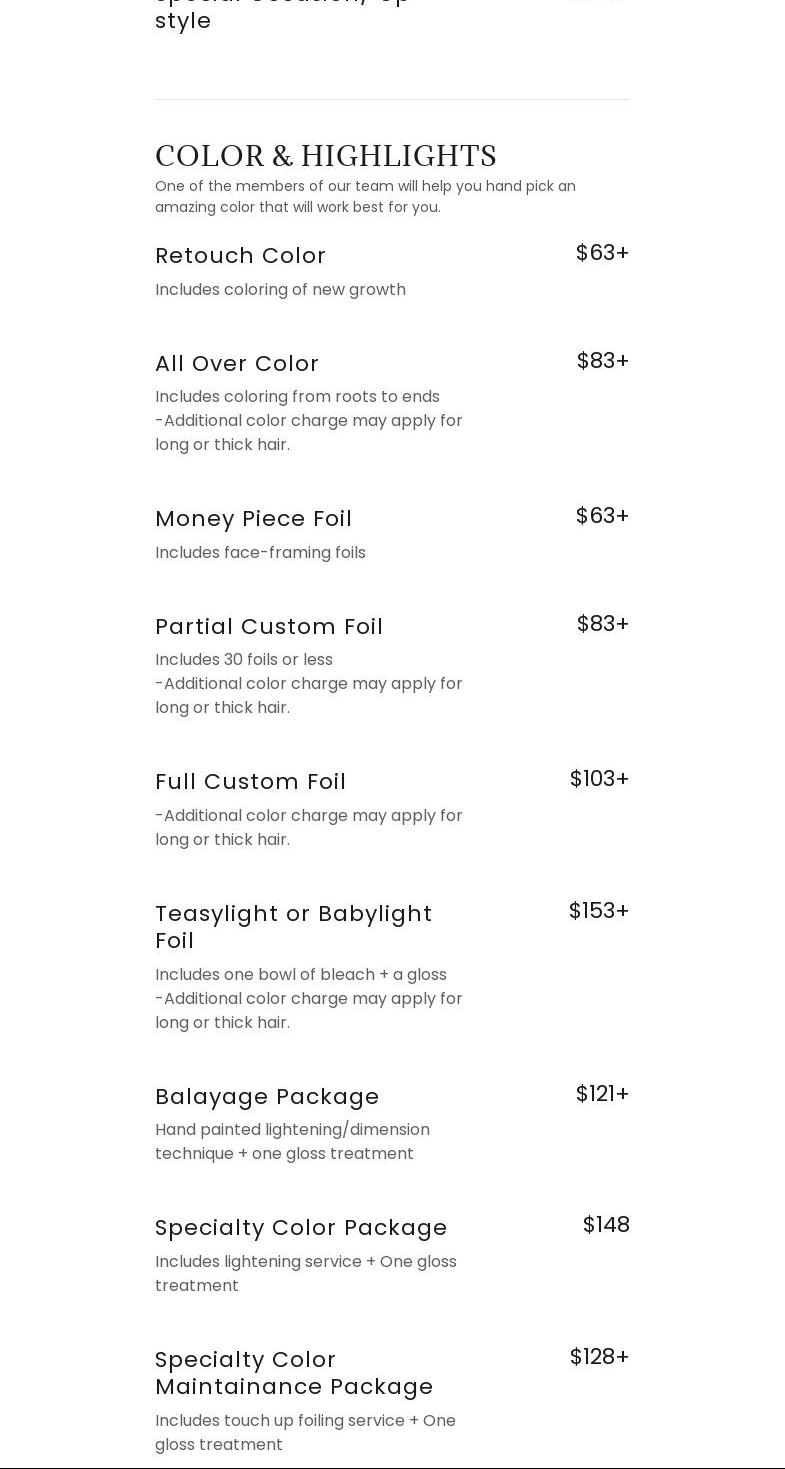Choose the Specialty Color Package title
Viewport: 785px width, 1469px height.
(301, 1228)
